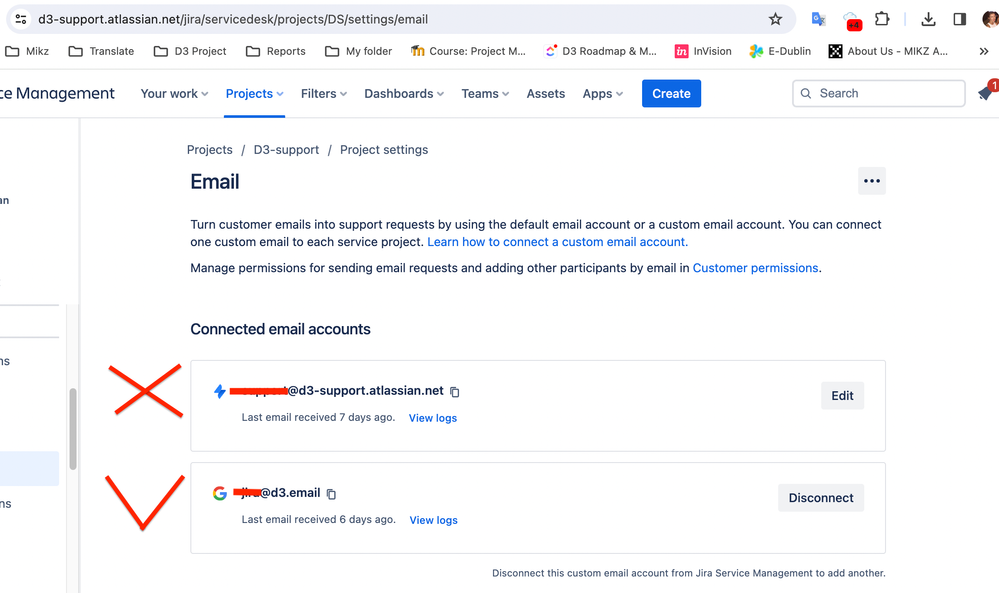The width and height of the screenshot is (999, 593).
Task: Click the Email page heading
Action: [215, 182]
